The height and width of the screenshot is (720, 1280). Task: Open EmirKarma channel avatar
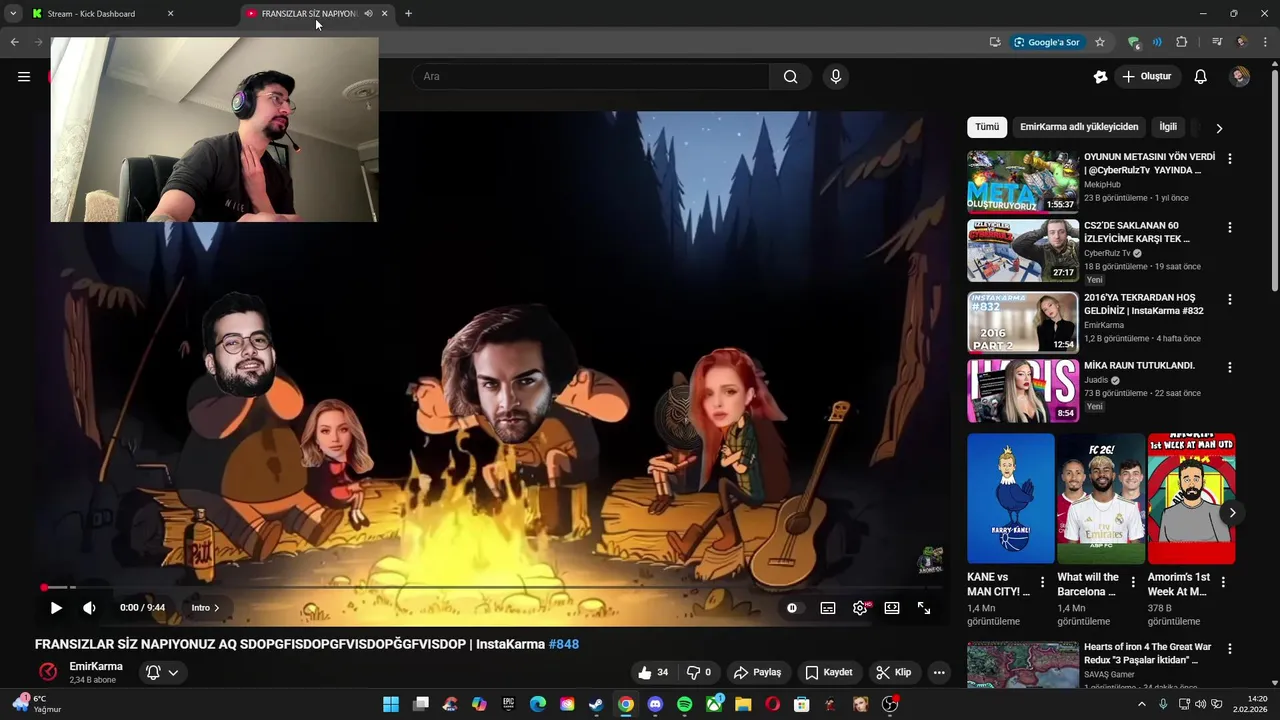pos(48,672)
